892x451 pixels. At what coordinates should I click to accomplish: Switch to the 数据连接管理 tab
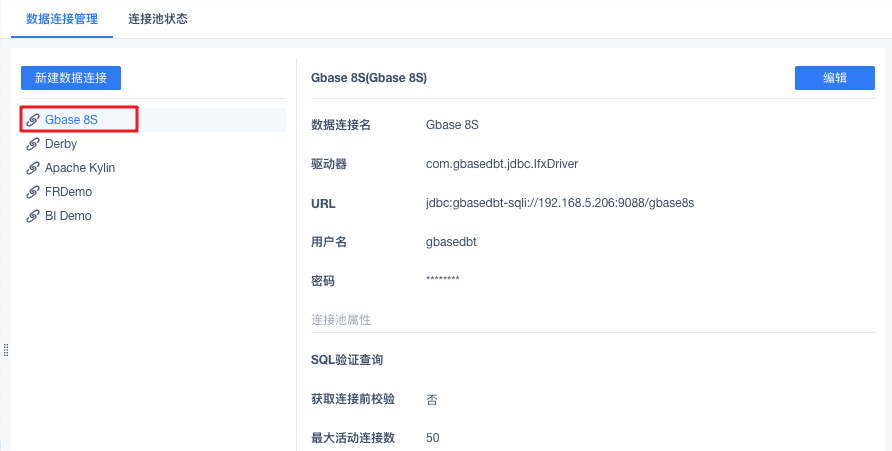(x=62, y=19)
